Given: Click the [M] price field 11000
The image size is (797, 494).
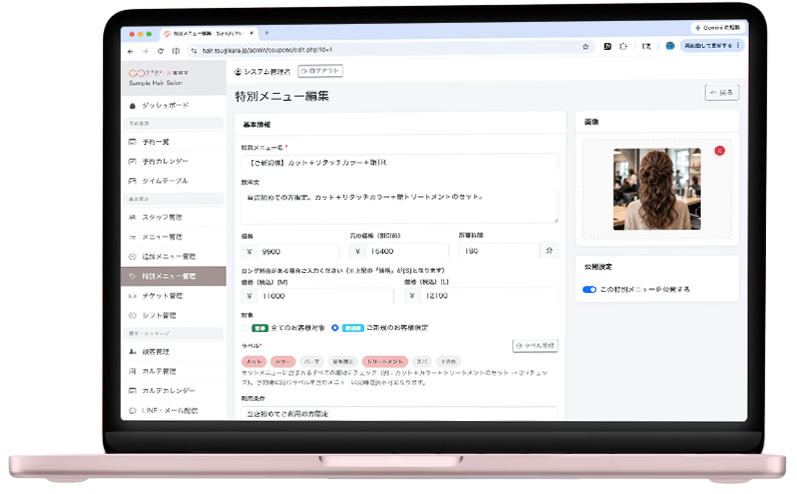Looking at the screenshot, I should point(325,296).
